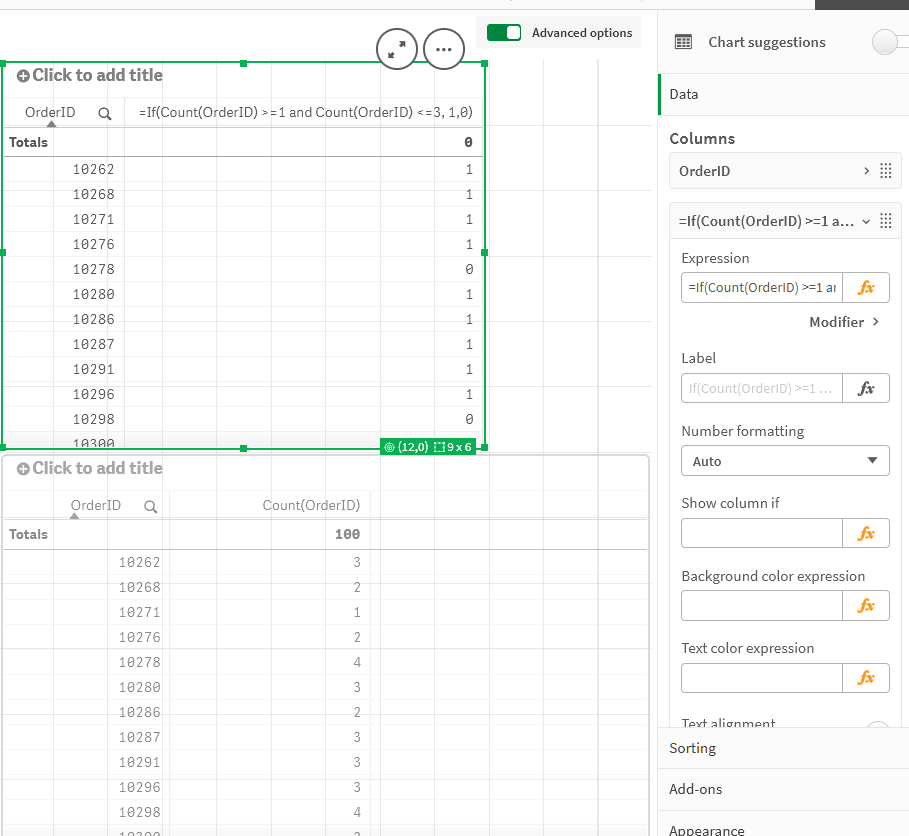
Task: Open expression editor for Background color expression
Action: tap(866, 606)
